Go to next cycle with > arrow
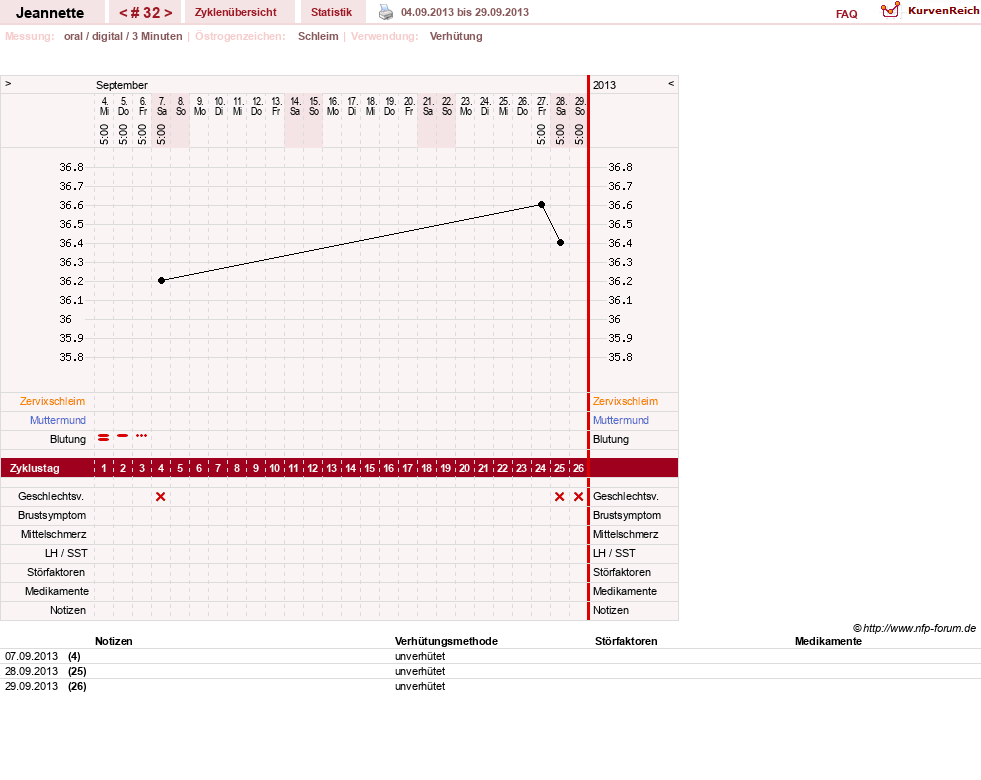The width and height of the screenshot is (981, 780). [x=168, y=13]
